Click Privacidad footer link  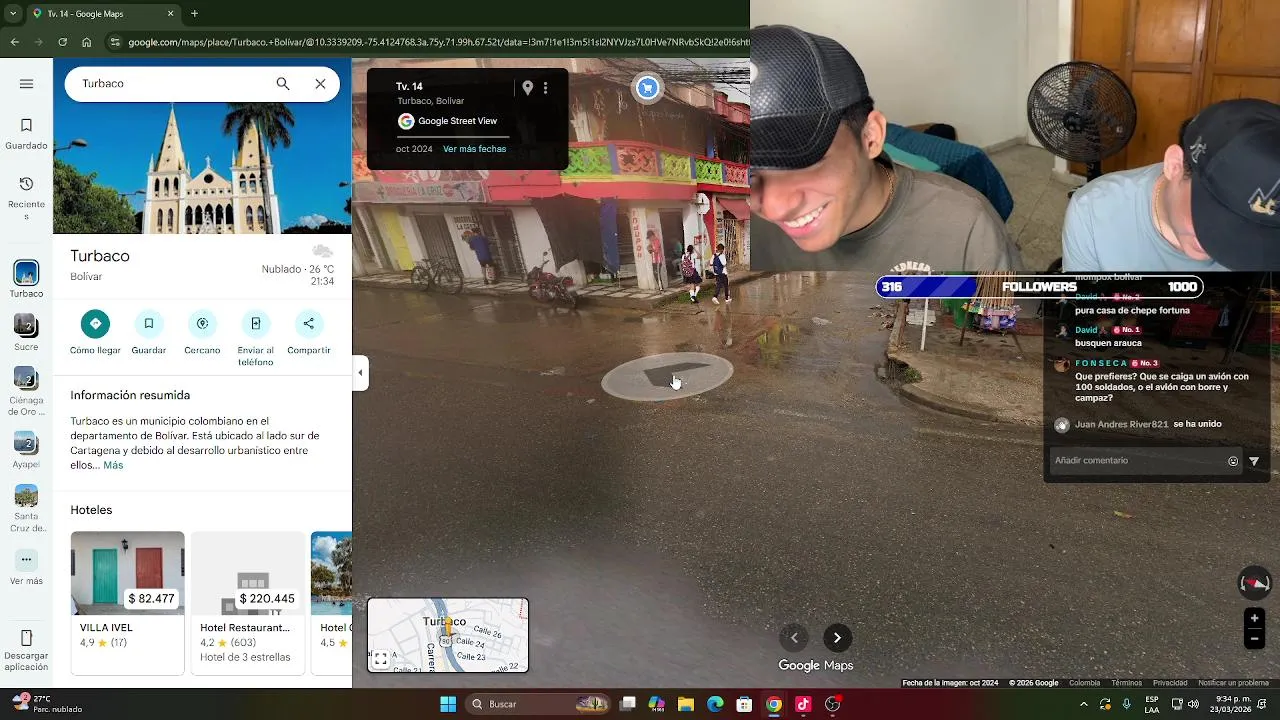(1170, 683)
